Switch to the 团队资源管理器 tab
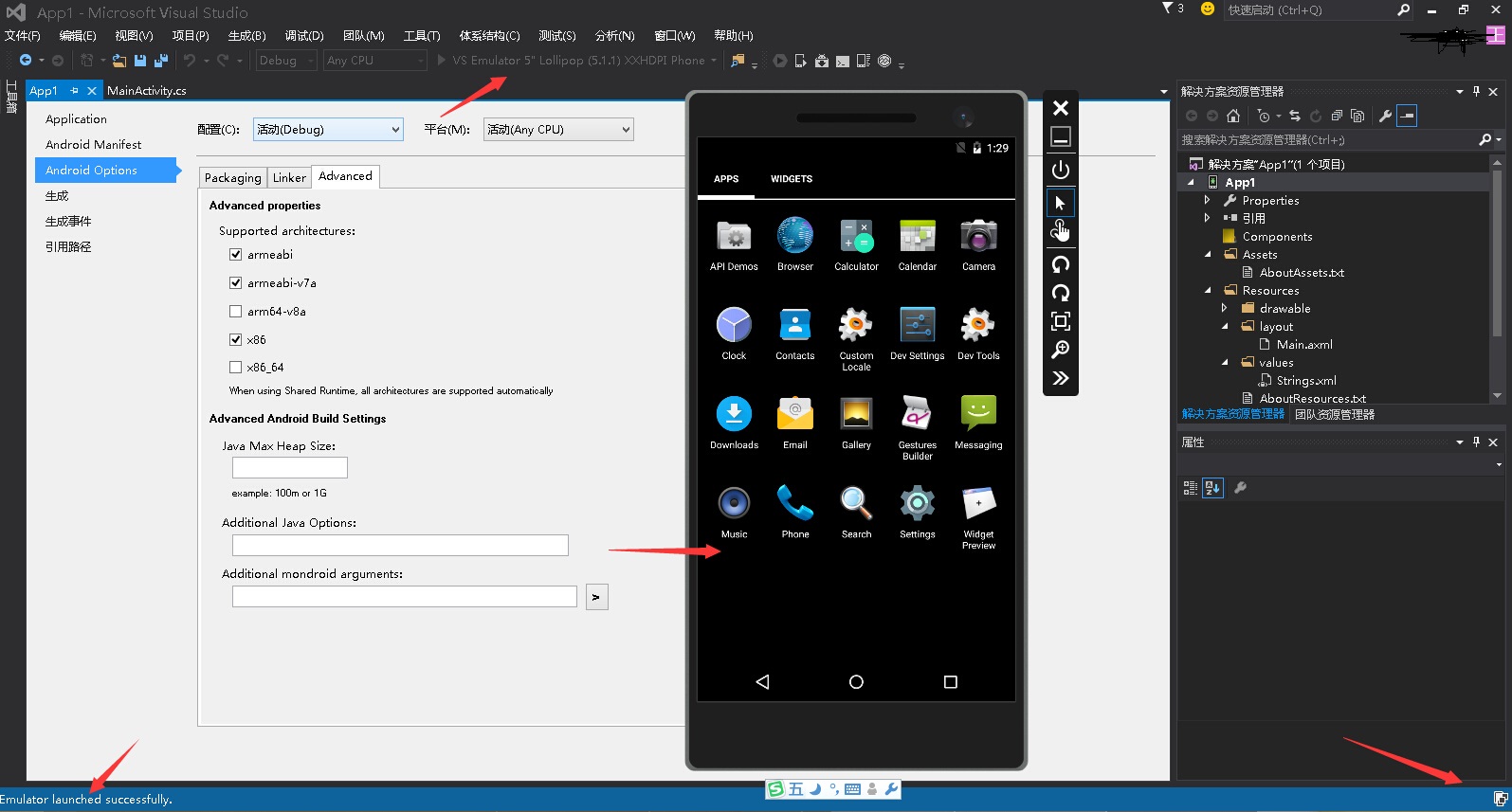The width and height of the screenshot is (1512, 812). tap(1335, 414)
